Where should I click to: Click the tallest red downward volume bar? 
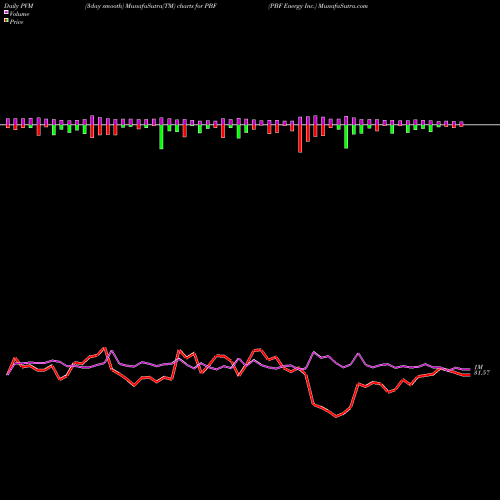click(300, 139)
